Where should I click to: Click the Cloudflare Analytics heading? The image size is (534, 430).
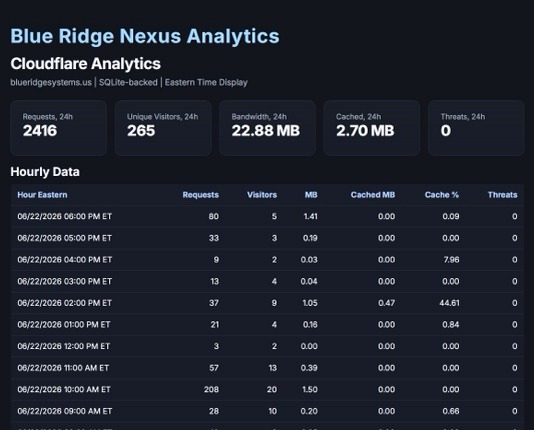[x=85, y=64]
